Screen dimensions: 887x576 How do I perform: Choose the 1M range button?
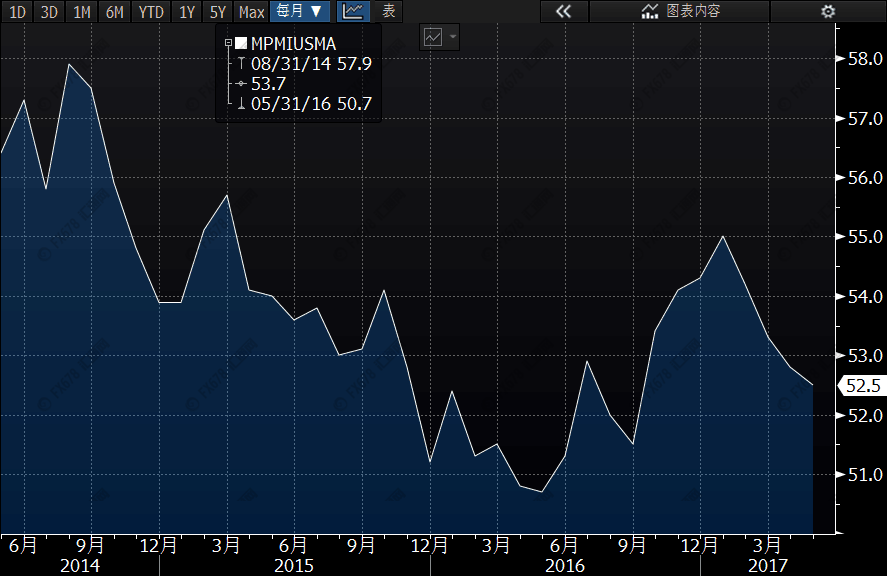point(82,12)
